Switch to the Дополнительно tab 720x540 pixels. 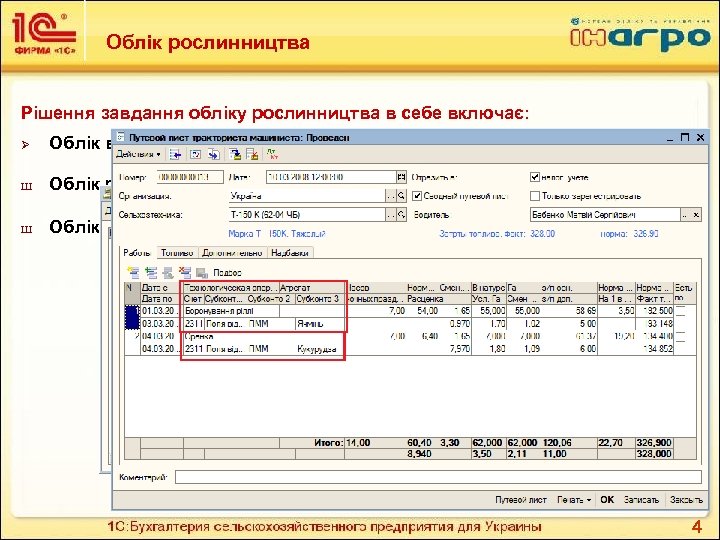tap(232, 253)
